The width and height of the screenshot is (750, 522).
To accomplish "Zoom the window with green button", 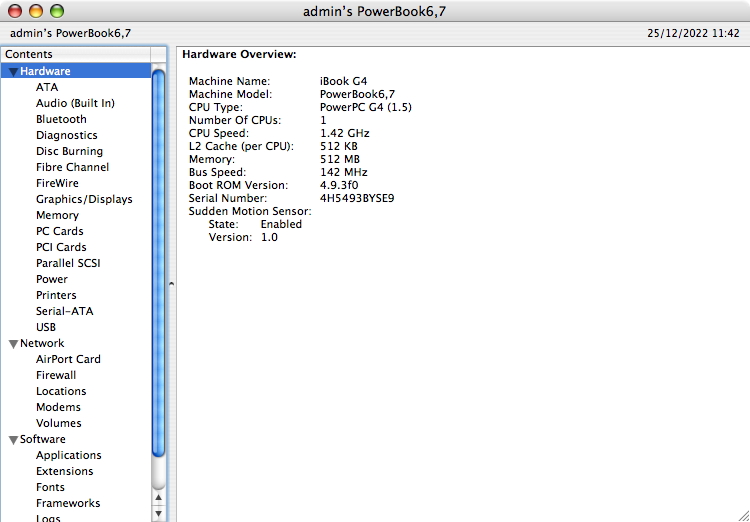I will [x=57, y=11].
